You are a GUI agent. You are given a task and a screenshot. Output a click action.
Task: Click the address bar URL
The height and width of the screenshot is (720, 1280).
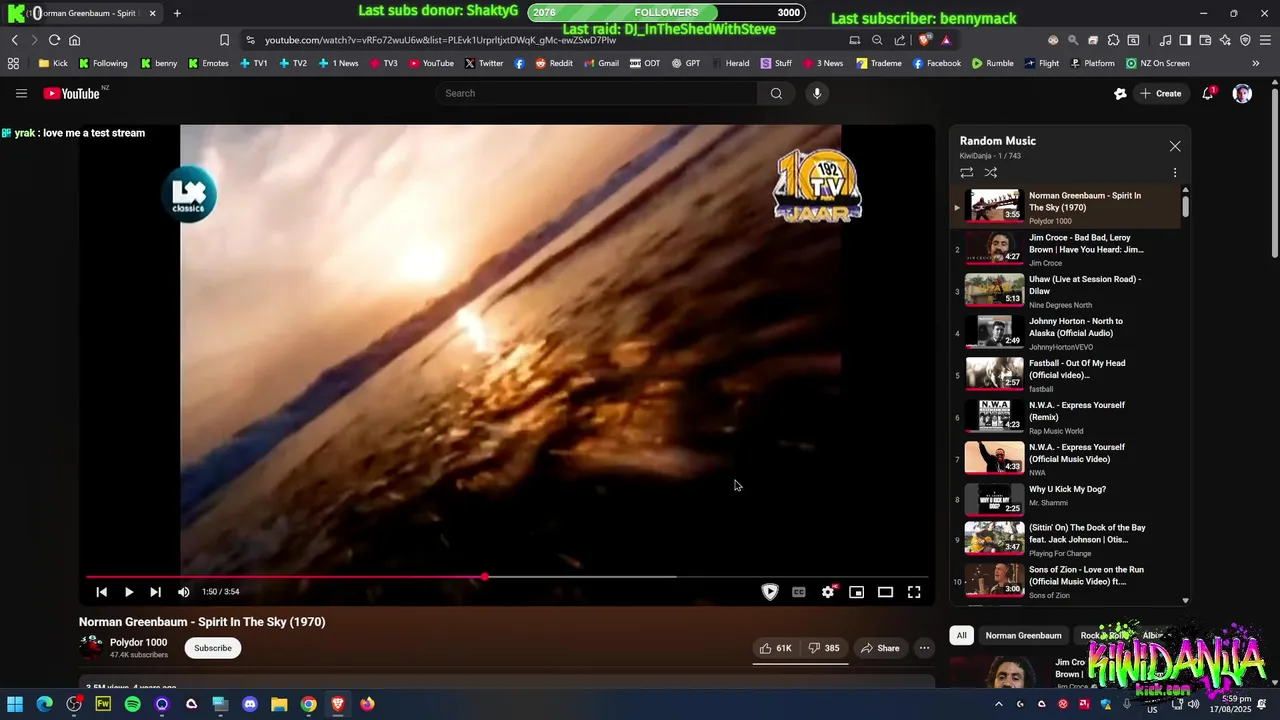pos(440,40)
